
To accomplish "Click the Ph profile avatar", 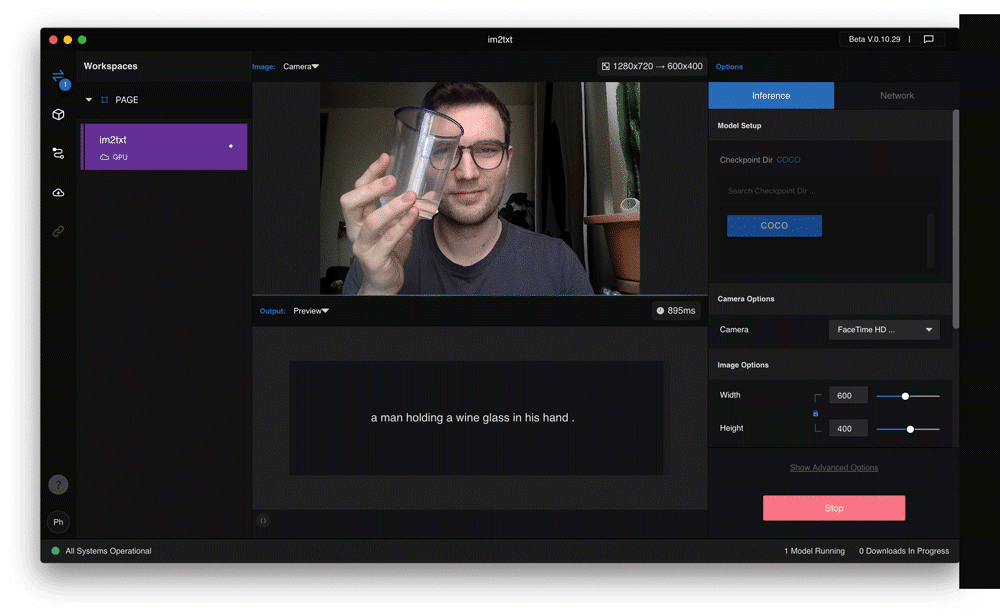I will pyautogui.click(x=58, y=522).
